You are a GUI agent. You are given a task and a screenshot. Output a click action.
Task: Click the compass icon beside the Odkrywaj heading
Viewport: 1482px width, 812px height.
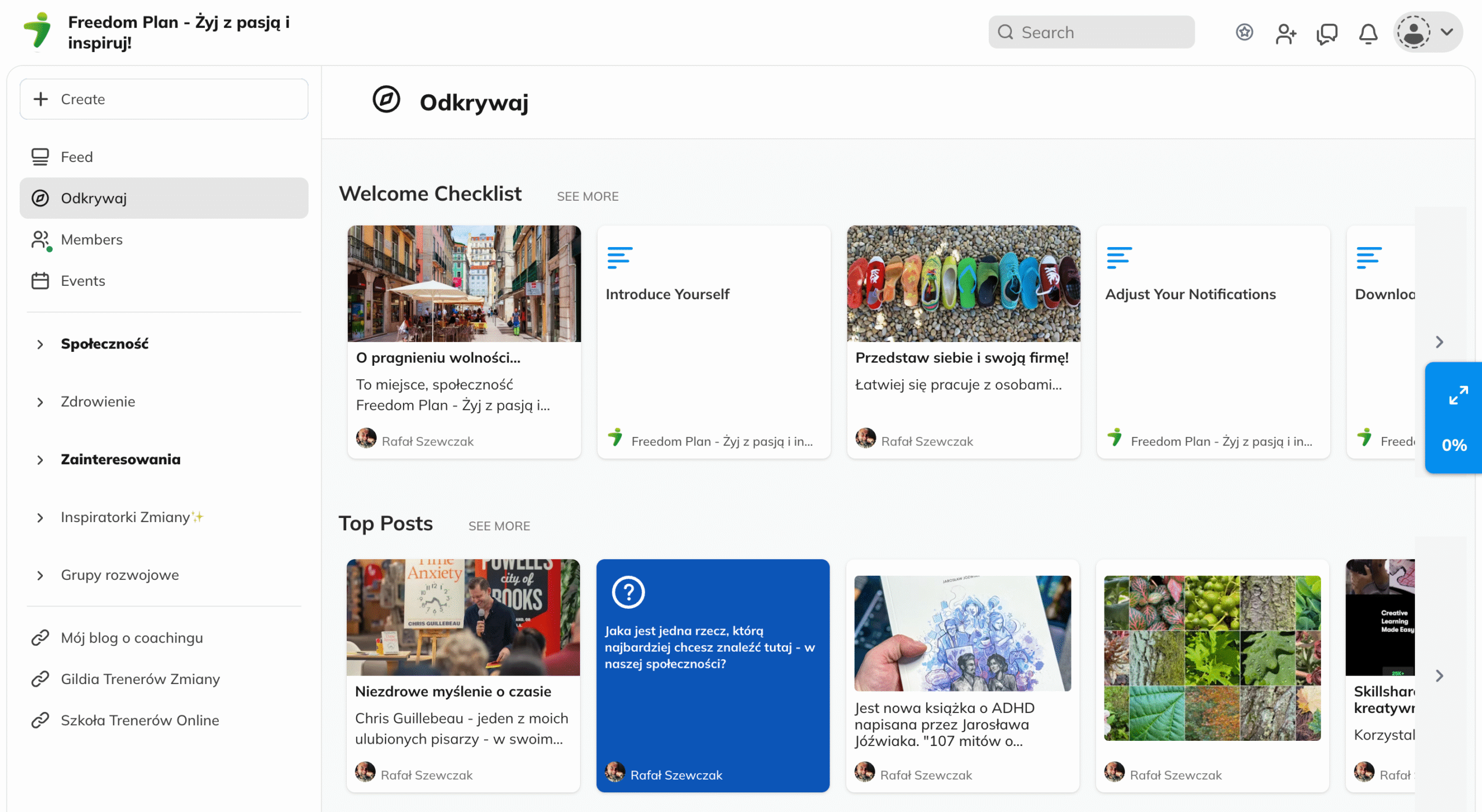click(x=386, y=100)
